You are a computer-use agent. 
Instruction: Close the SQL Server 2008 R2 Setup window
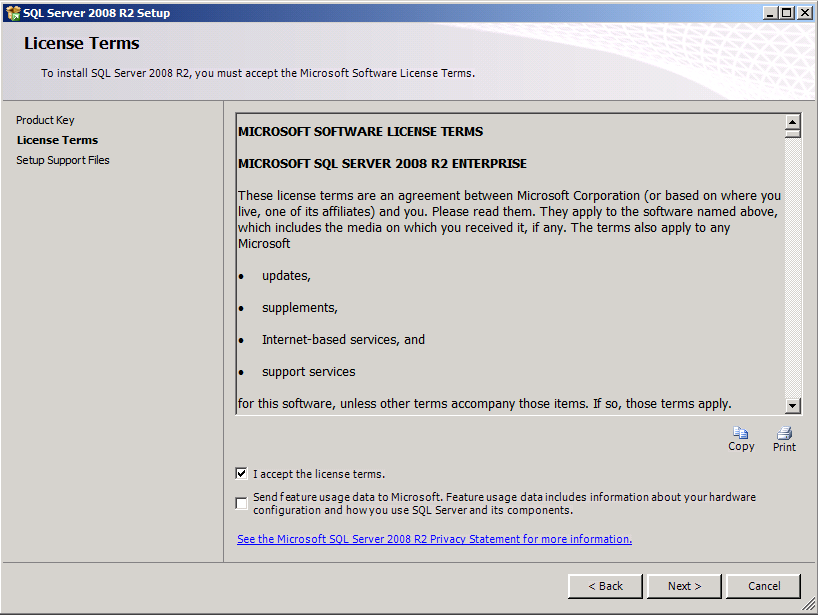[x=804, y=13]
